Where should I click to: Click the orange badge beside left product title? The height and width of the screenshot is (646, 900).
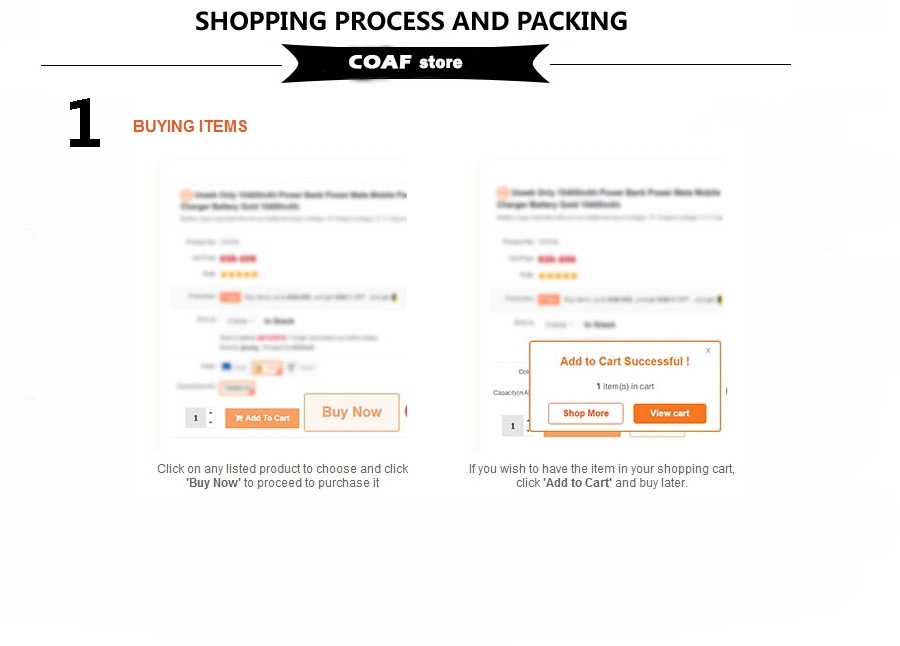(186, 195)
